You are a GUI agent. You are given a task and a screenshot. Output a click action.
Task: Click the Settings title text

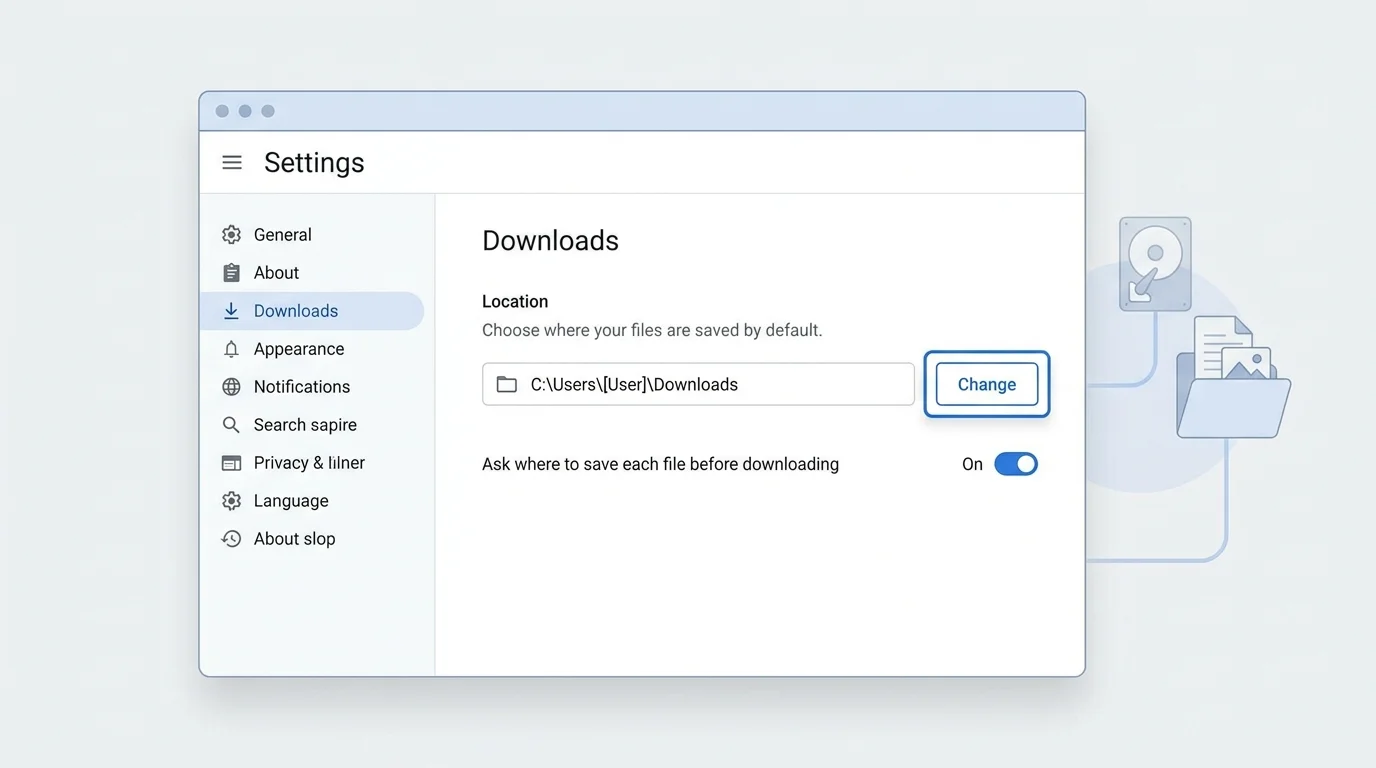[x=314, y=163]
